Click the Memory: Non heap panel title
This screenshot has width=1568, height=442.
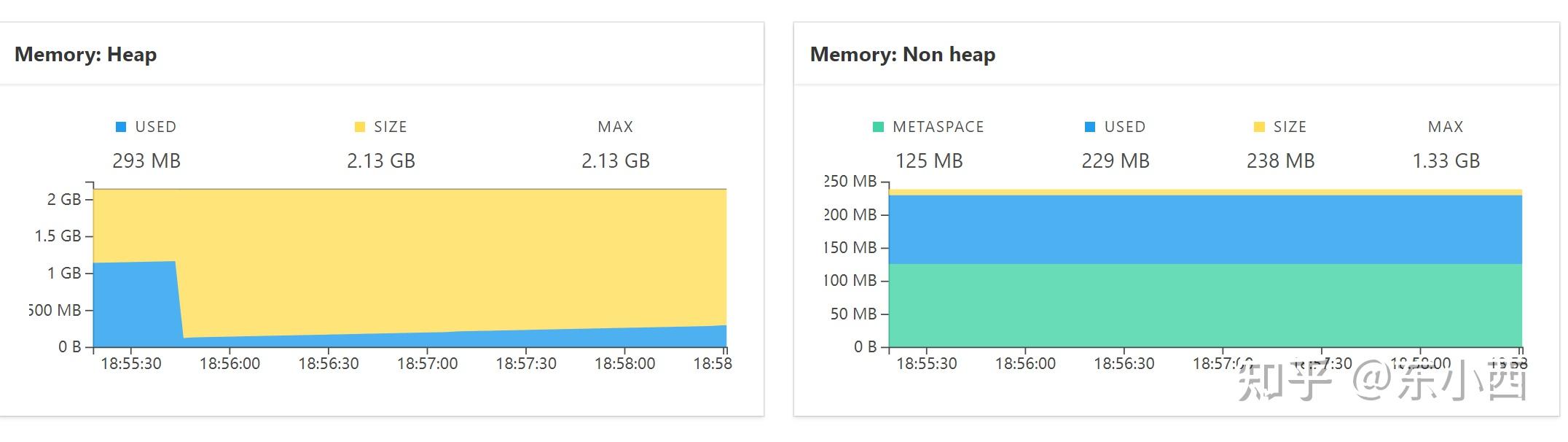click(903, 55)
